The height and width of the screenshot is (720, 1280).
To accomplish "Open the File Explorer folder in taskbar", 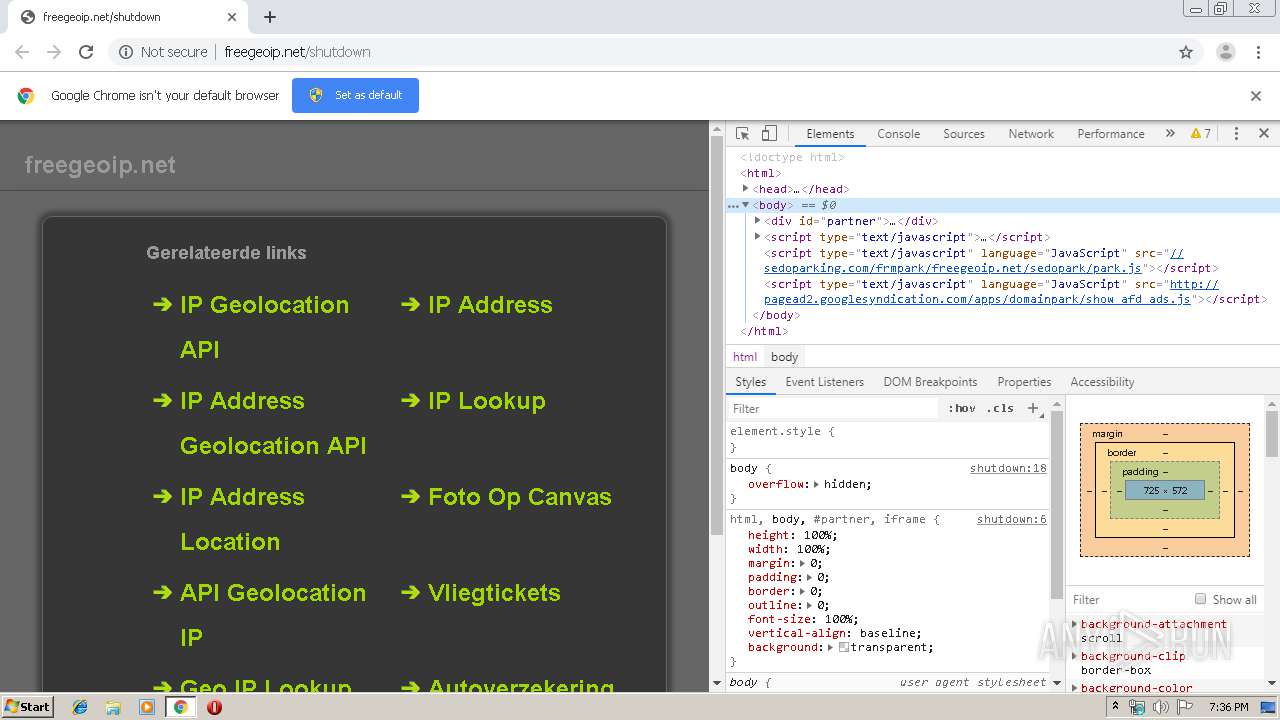I will click(x=113, y=707).
